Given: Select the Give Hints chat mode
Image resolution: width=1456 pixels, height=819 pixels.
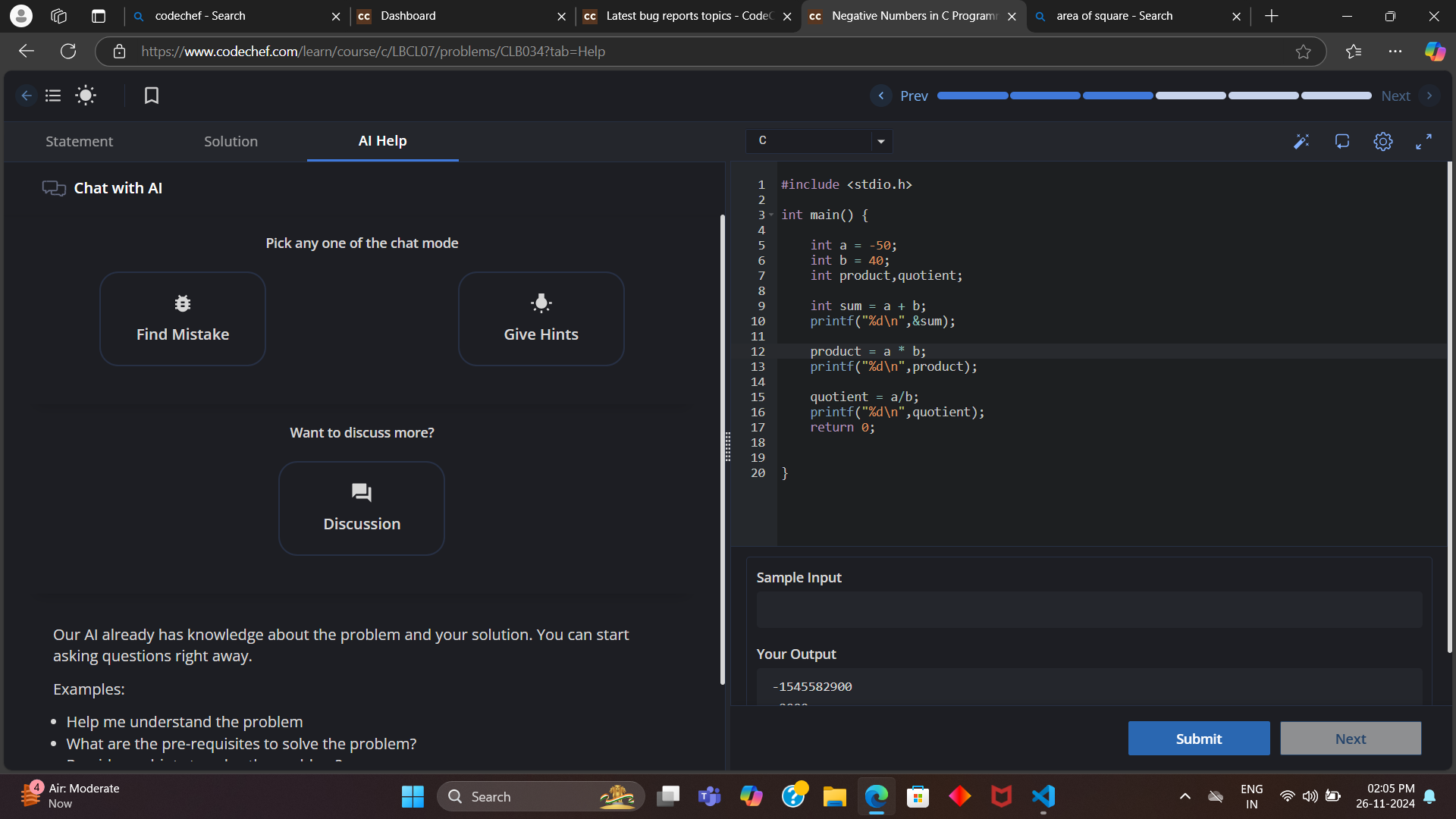Looking at the screenshot, I should tap(541, 318).
